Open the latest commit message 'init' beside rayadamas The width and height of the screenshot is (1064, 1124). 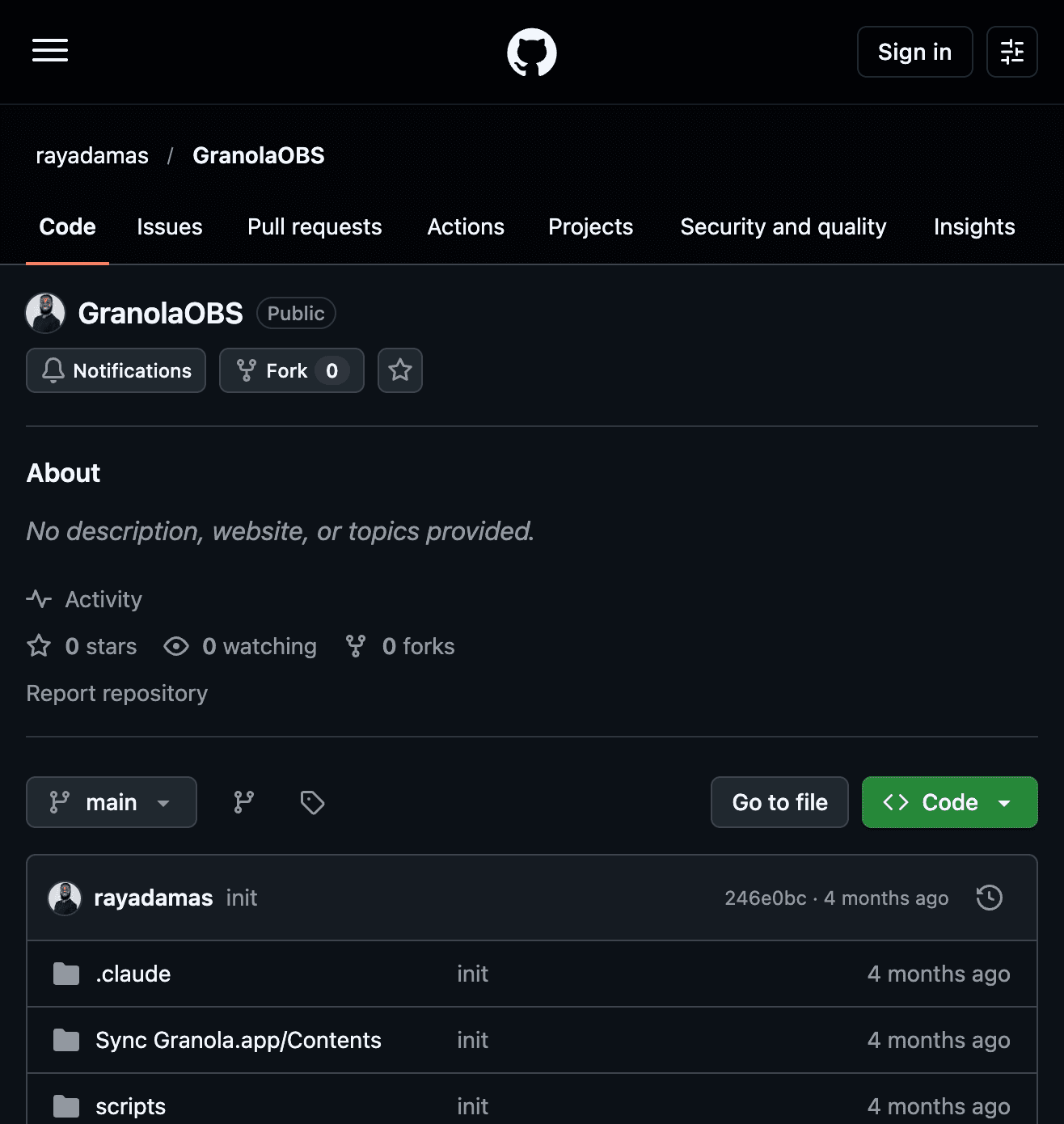(242, 898)
